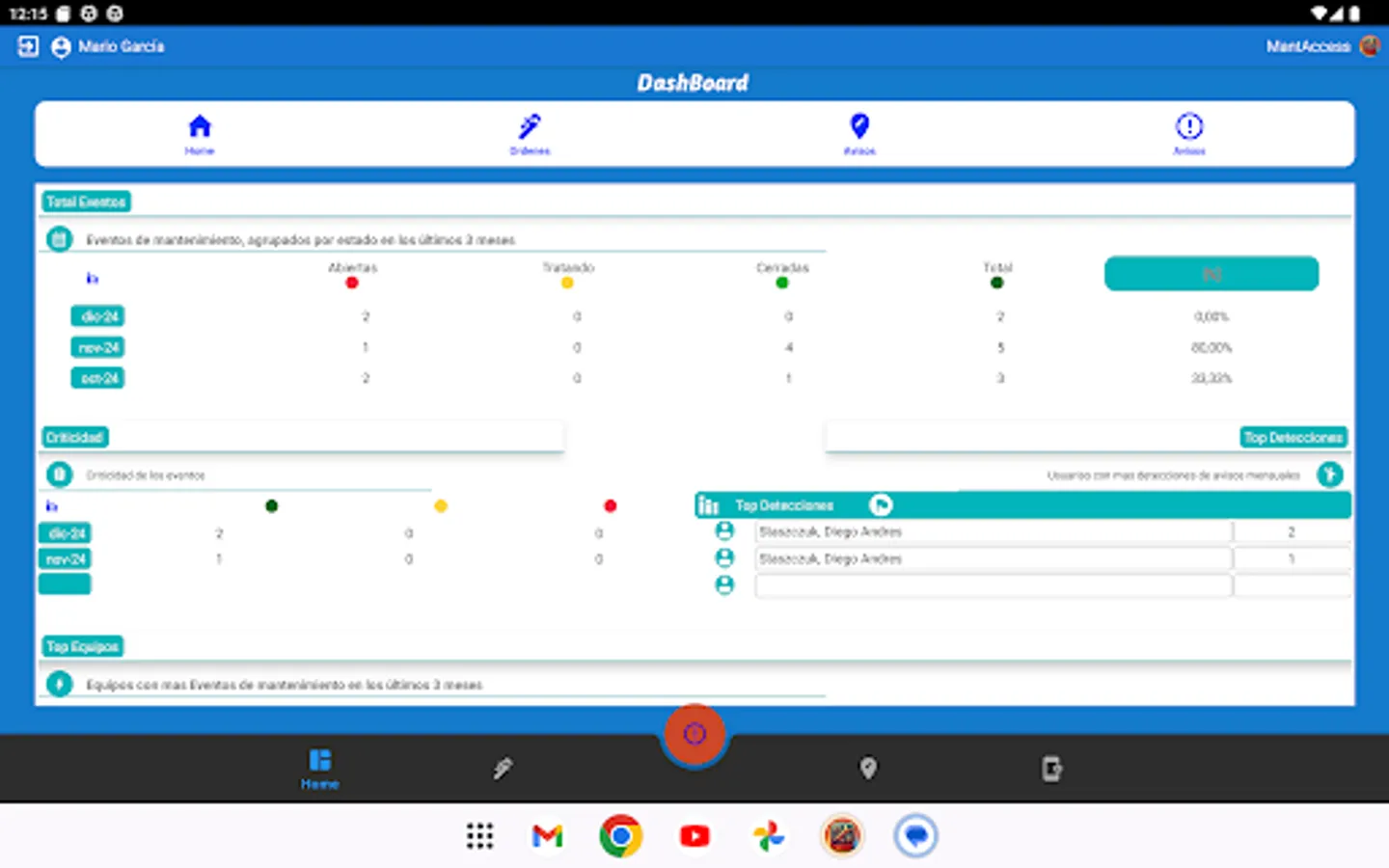
Task: Select the bar chart icon next to Top Detecciones
Action: pyautogui.click(x=709, y=504)
